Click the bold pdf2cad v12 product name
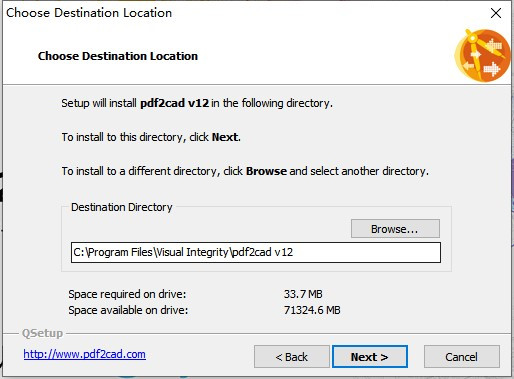The image size is (514, 379). pyautogui.click(x=174, y=103)
